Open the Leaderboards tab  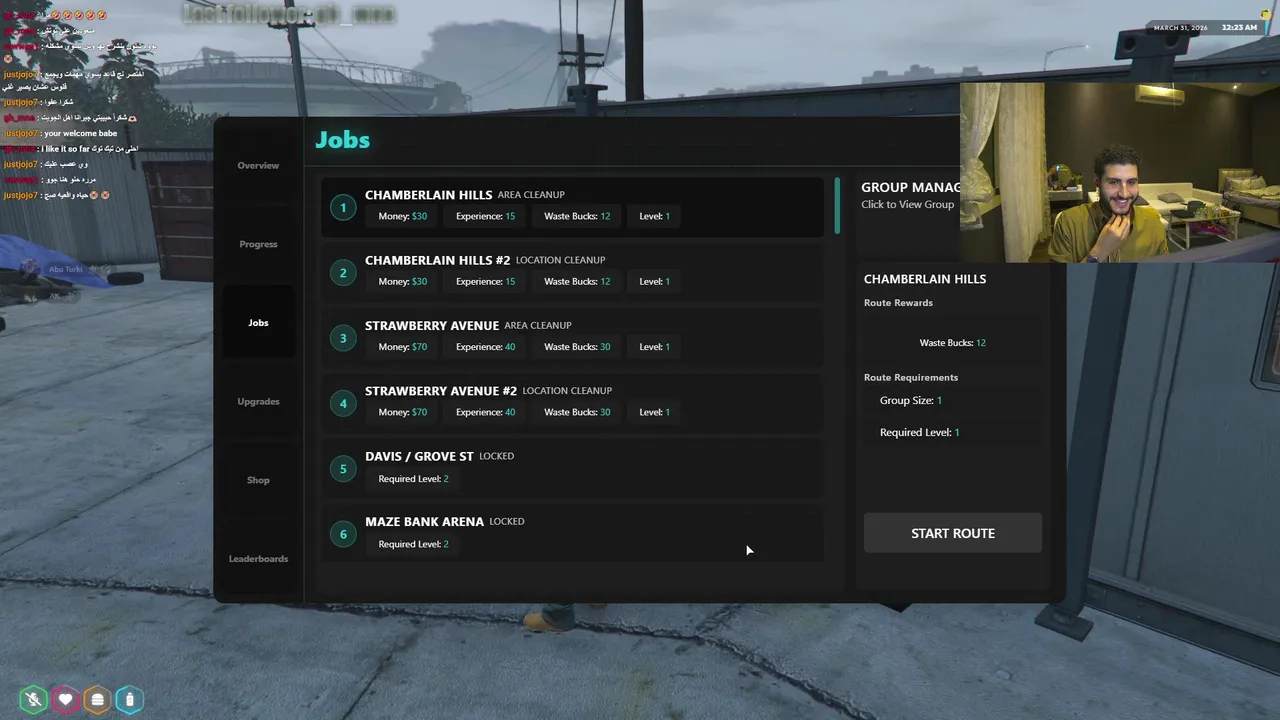pyautogui.click(x=258, y=558)
